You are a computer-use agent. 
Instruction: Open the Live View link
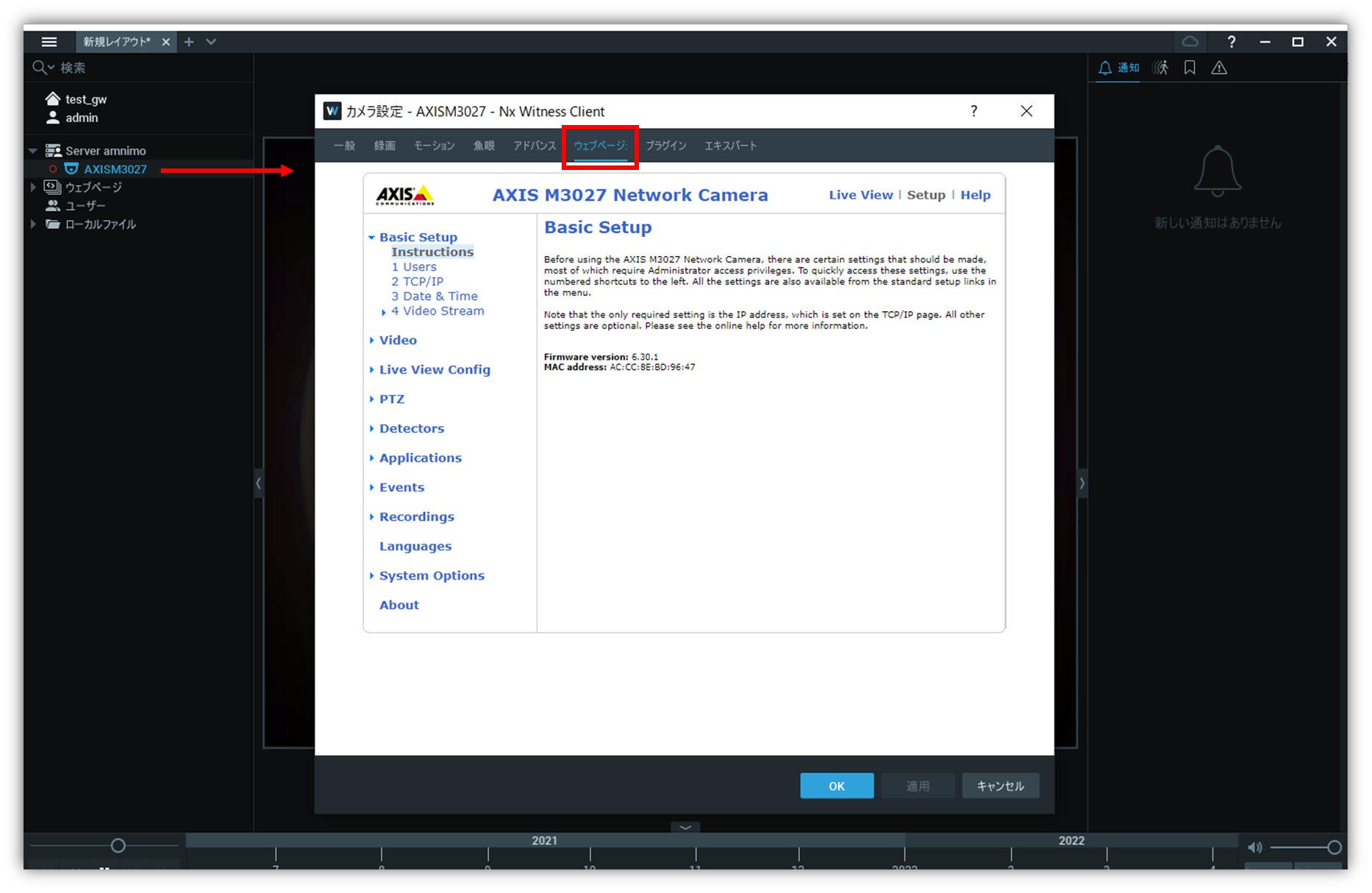point(860,195)
